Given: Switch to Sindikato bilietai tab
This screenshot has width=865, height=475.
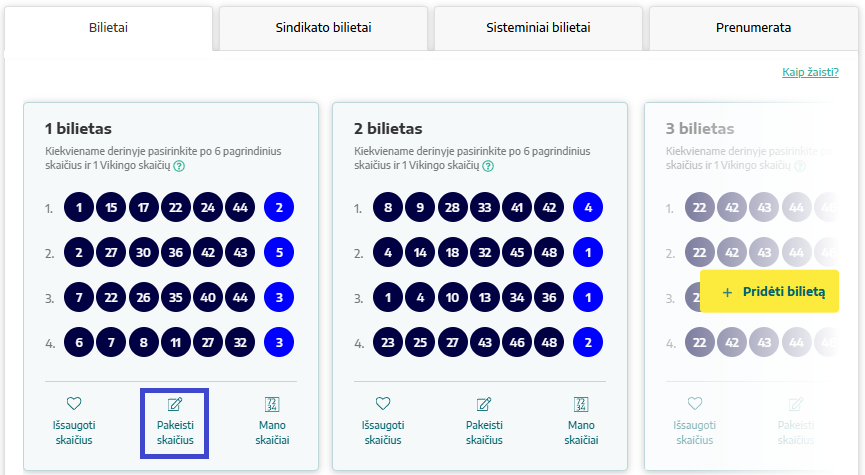Looking at the screenshot, I should point(323,28).
